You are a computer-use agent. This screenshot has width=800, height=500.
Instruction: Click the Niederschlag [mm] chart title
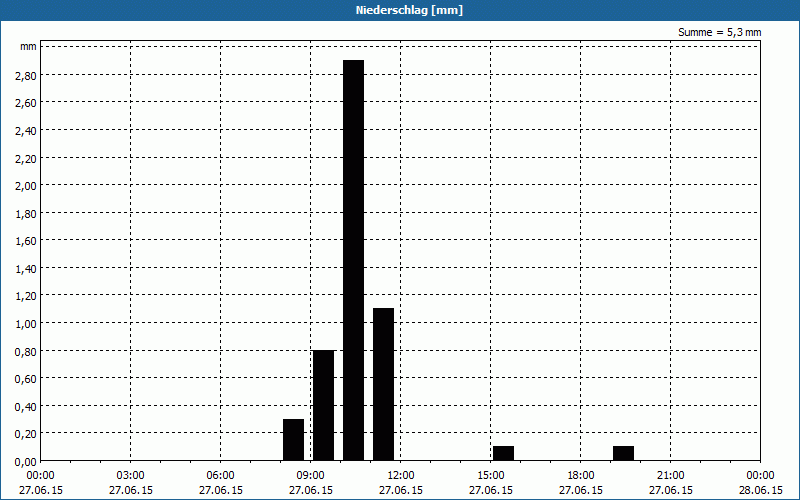(x=409, y=10)
